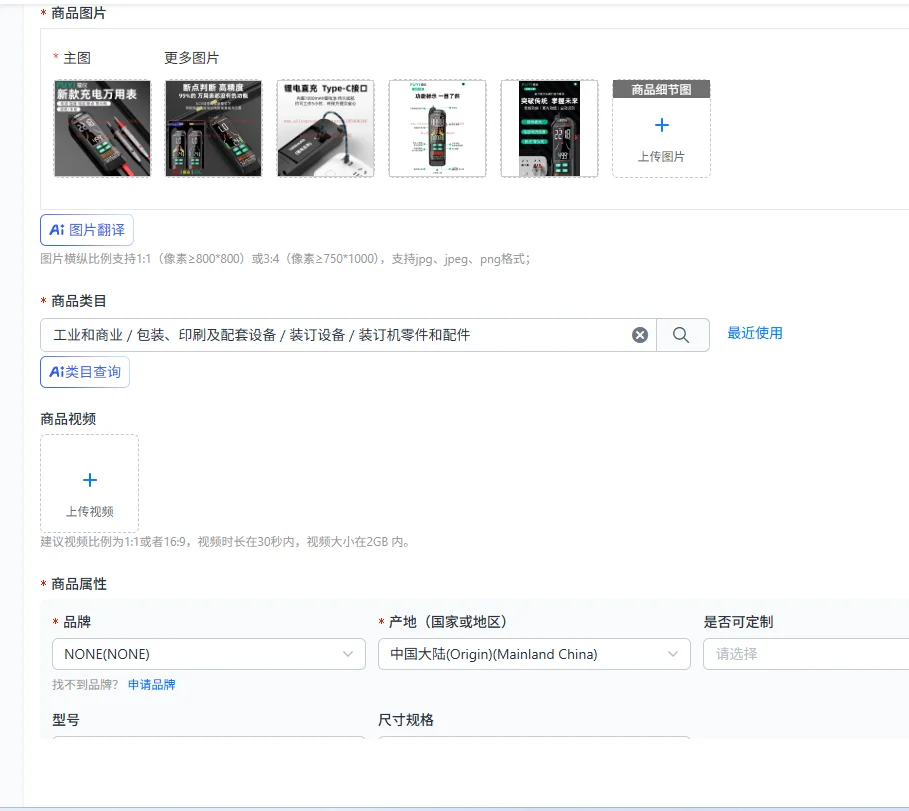The height and width of the screenshot is (811, 909).
Task: Select the 突破传统 掌握未来 image thumbnail
Action: pyautogui.click(x=549, y=128)
